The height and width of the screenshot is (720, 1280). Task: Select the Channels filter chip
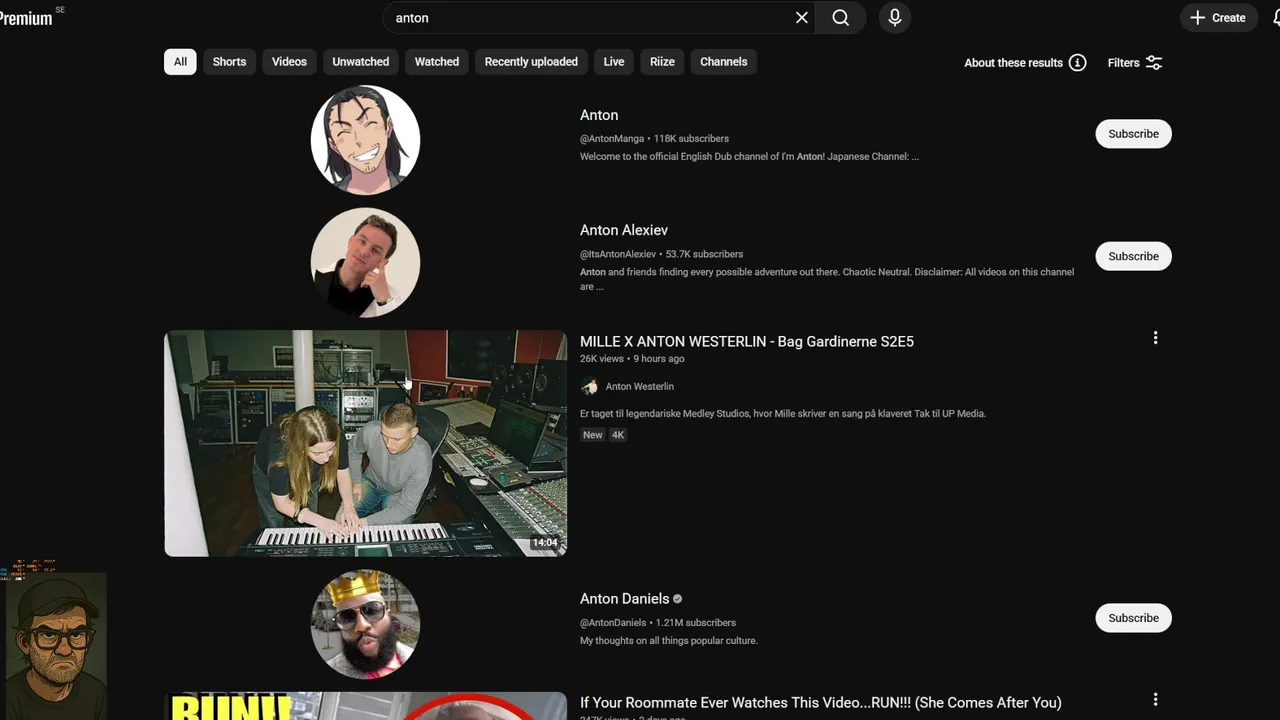point(724,62)
